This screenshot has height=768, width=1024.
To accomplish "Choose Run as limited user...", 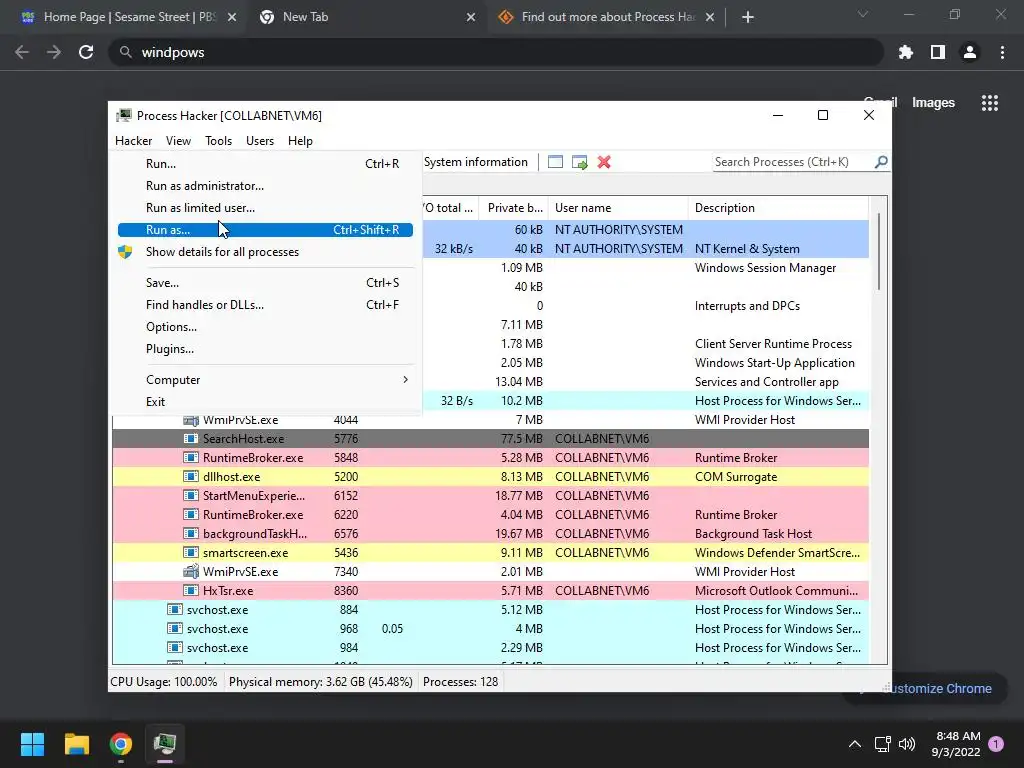I will click(265, 208).
